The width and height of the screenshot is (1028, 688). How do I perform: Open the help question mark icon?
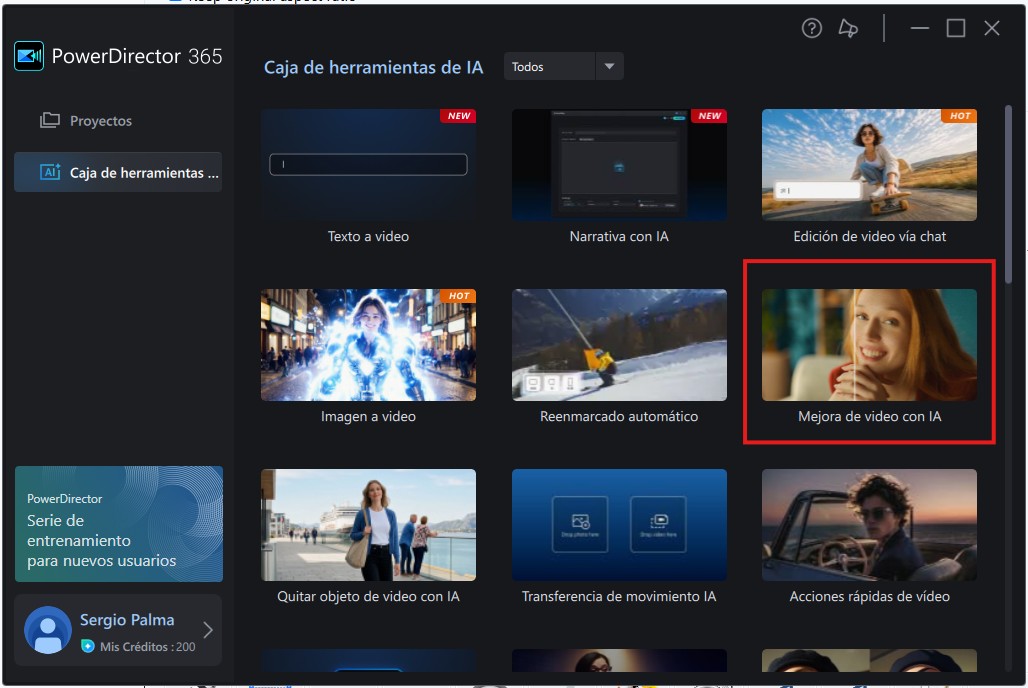click(x=812, y=28)
